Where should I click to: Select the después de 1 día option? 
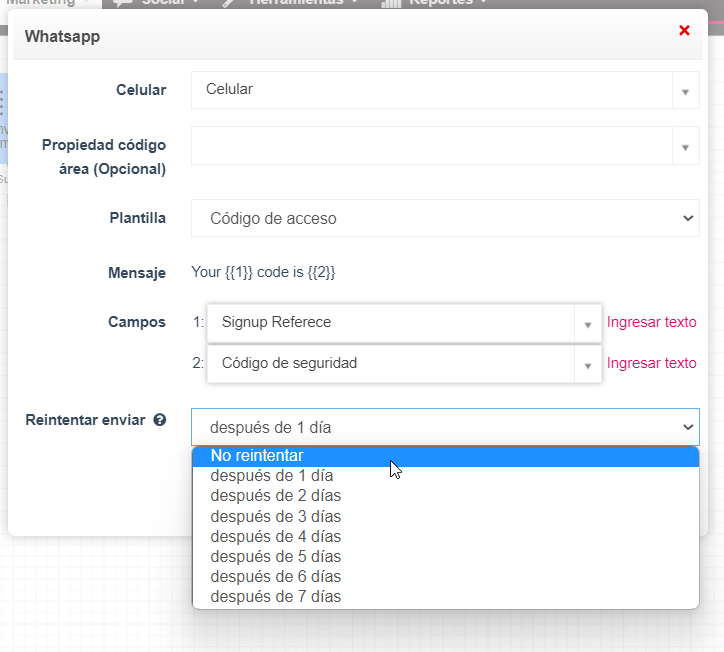coord(446,476)
